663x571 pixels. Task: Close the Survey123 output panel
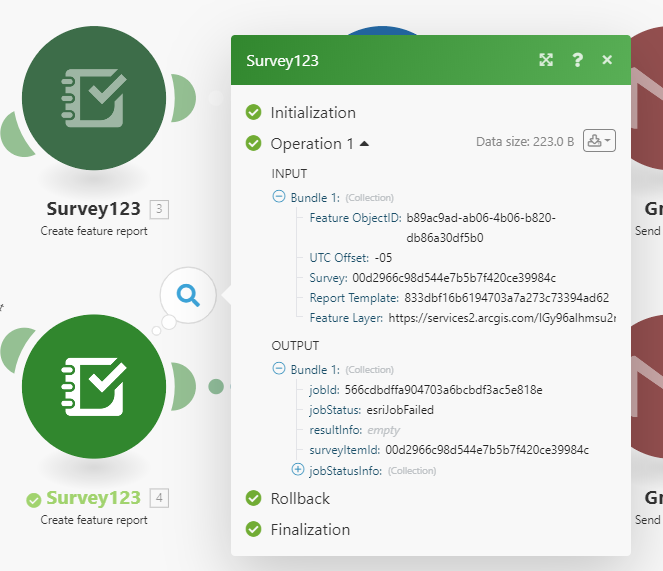[607, 60]
